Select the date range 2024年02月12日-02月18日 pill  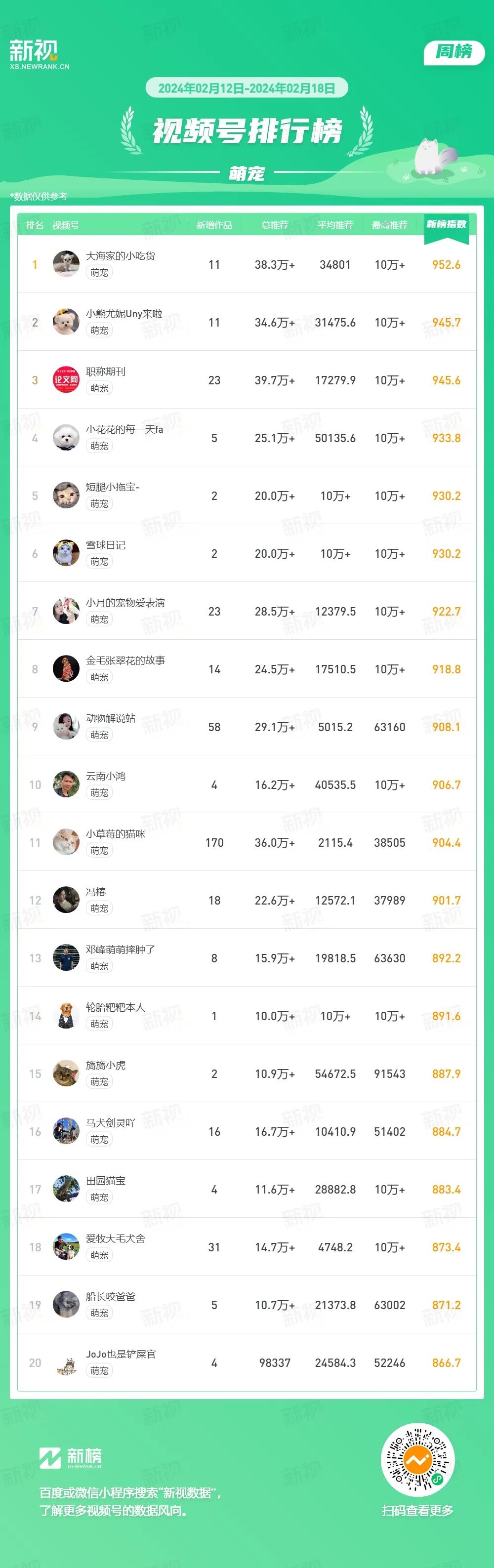[x=247, y=88]
